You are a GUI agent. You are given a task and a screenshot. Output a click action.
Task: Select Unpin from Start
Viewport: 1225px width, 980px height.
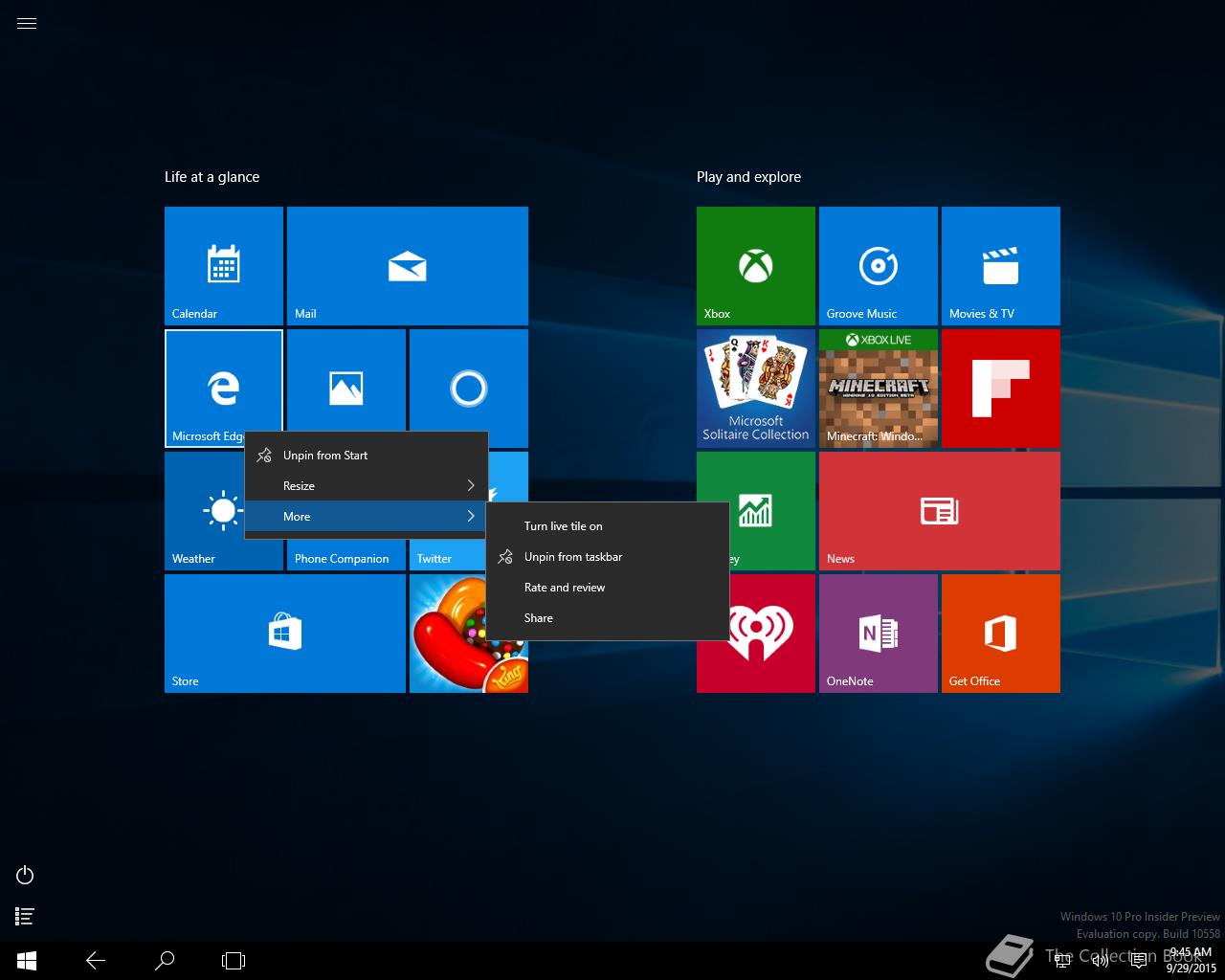coord(367,456)
